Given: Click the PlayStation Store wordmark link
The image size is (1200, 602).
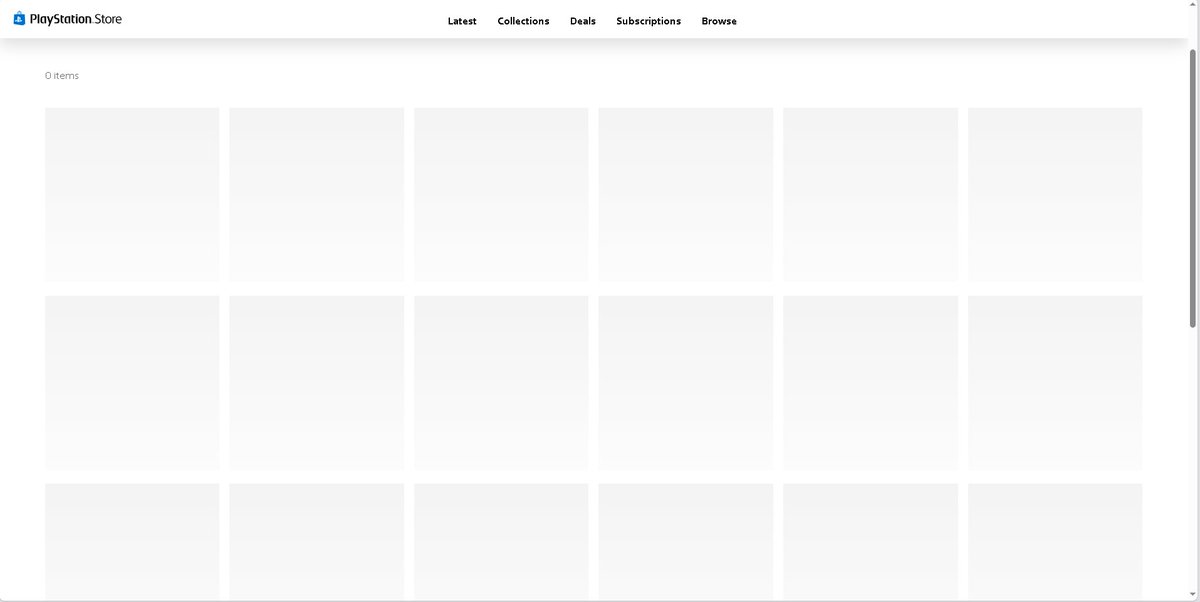Looking at the screenshot, I should (x=76, y=19).
